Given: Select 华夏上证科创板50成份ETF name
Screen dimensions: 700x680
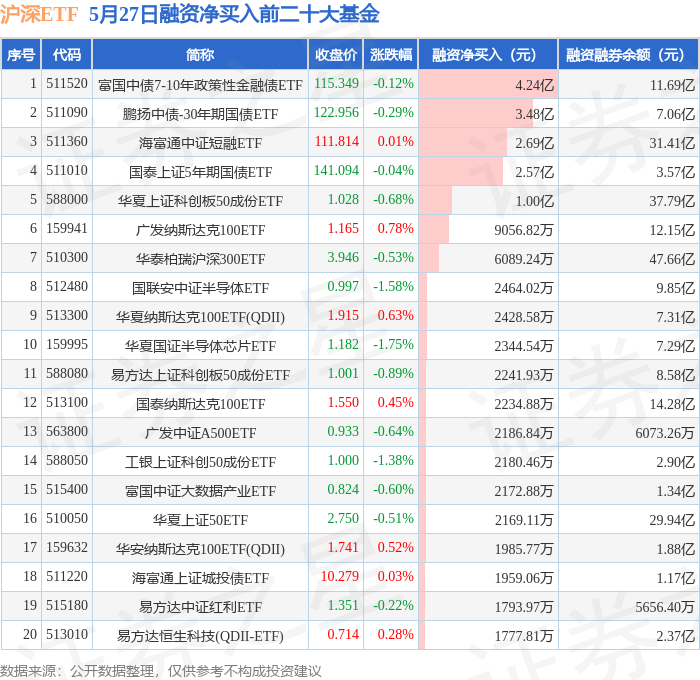Looking at the screenshot, I should click(200, 201).
